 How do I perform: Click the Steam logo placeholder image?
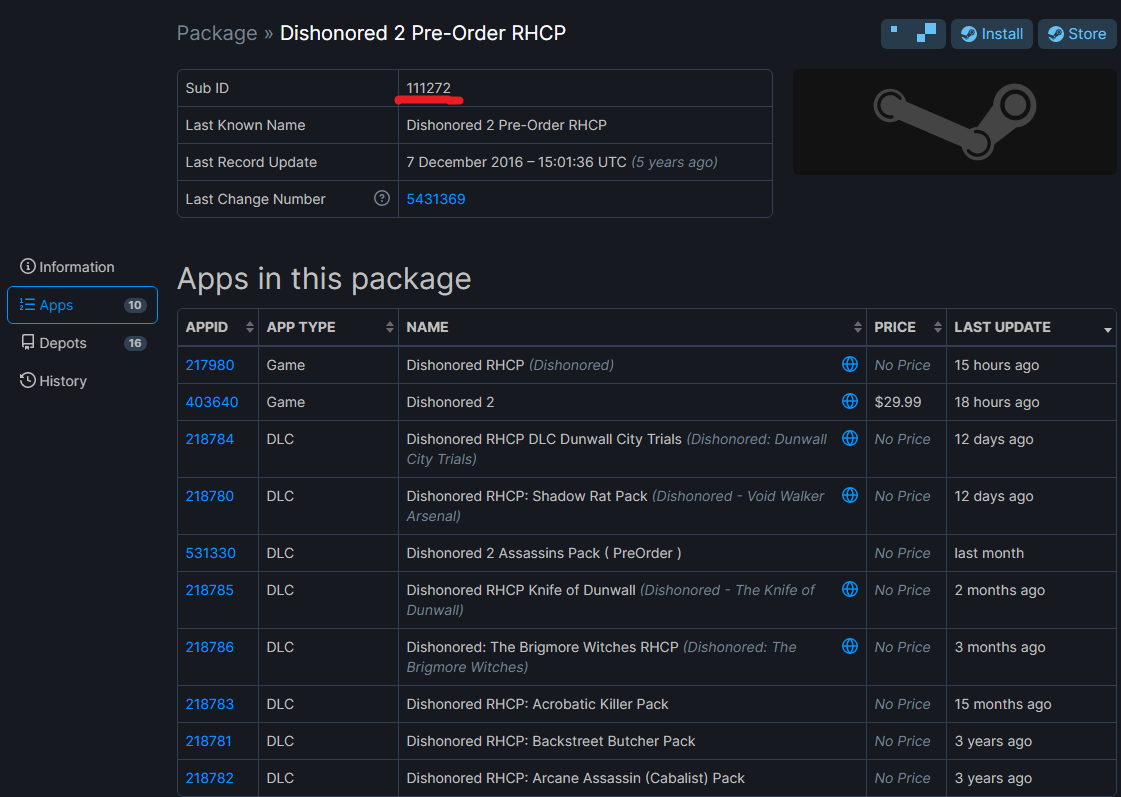coord(954,122)
